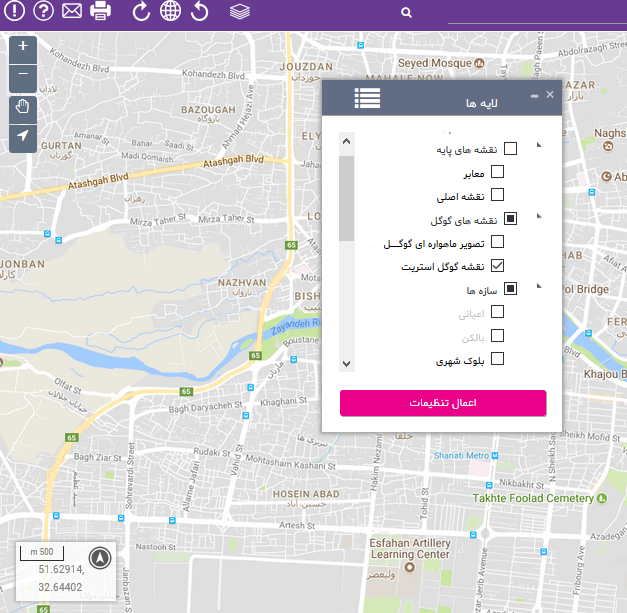Click the بلوک شهری label
Screen dimensions: 627x613
[460, 361]
